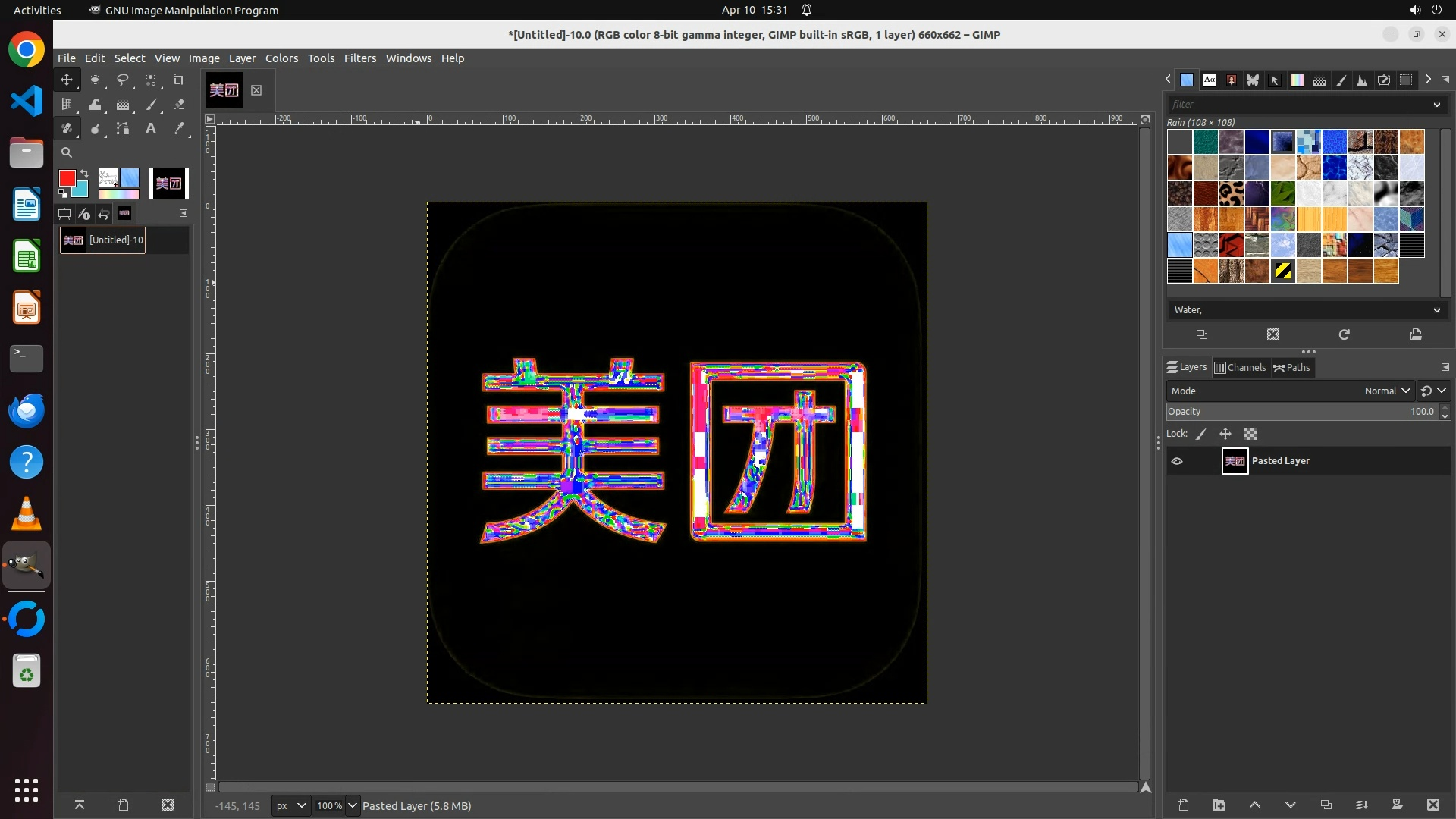Toggle the lock pixels brush icon

click(x=1201, y=434)
